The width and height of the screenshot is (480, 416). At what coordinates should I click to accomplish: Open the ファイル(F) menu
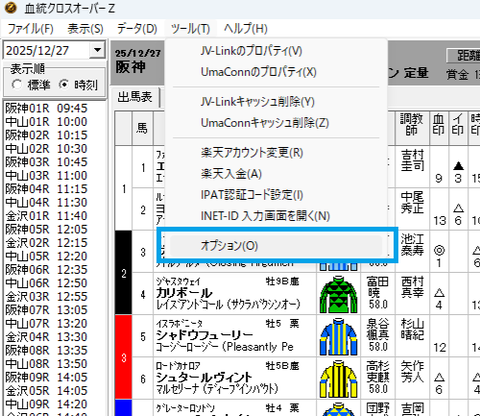(30, 29)
